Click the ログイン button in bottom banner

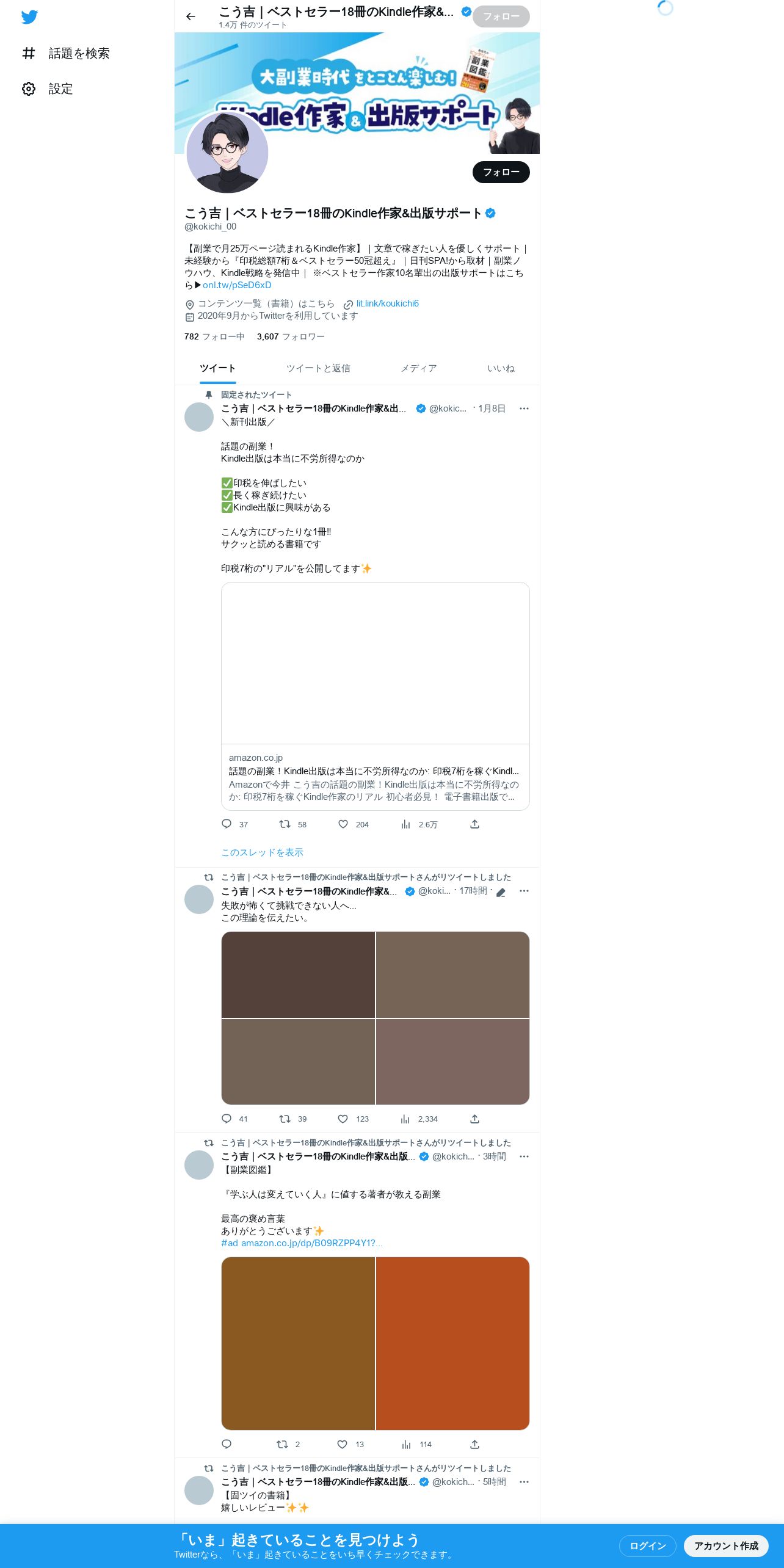tap(647, 1545)
